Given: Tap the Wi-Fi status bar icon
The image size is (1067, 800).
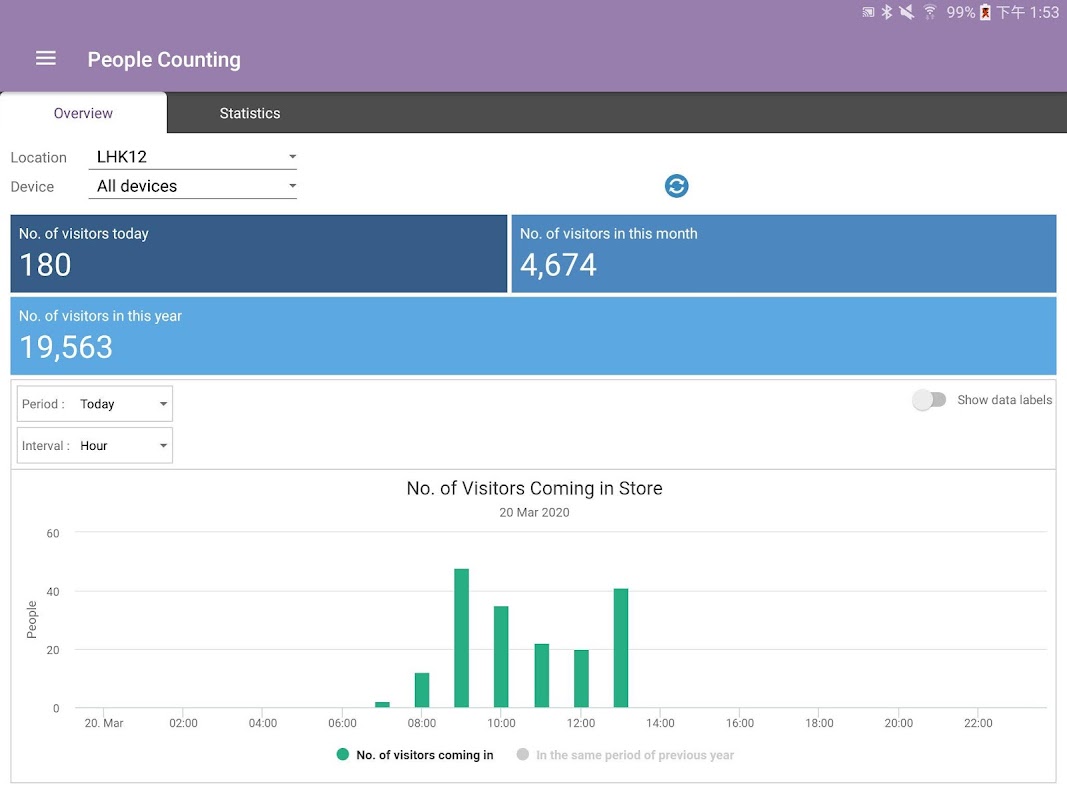Looking at the screenshot, I should [930, 12].
